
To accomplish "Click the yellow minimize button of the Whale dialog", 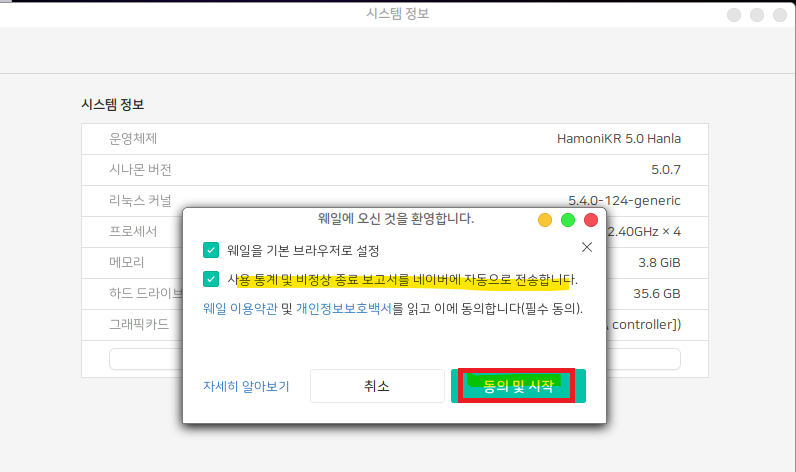I will pos(545,220).
